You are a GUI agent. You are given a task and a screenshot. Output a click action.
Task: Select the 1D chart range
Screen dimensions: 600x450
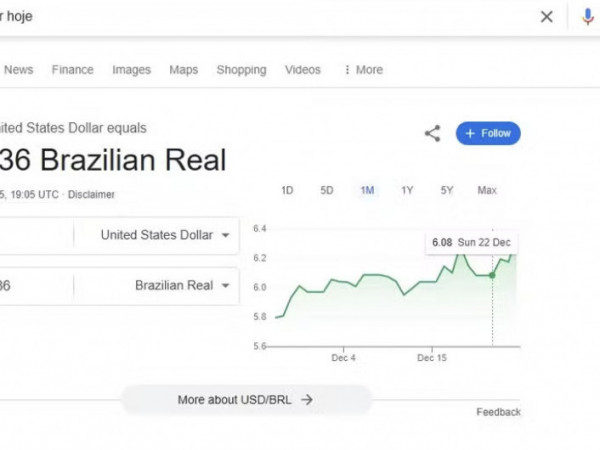(287, 190)
